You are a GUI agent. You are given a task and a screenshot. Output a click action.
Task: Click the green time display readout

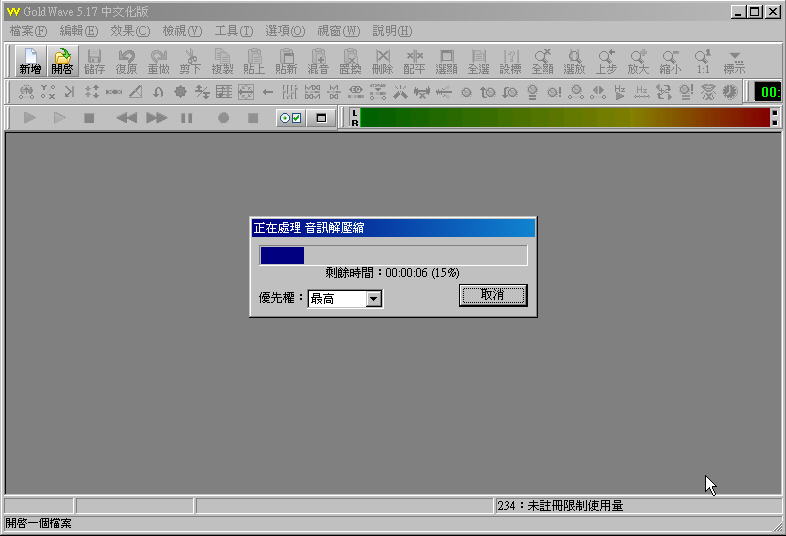768,92
